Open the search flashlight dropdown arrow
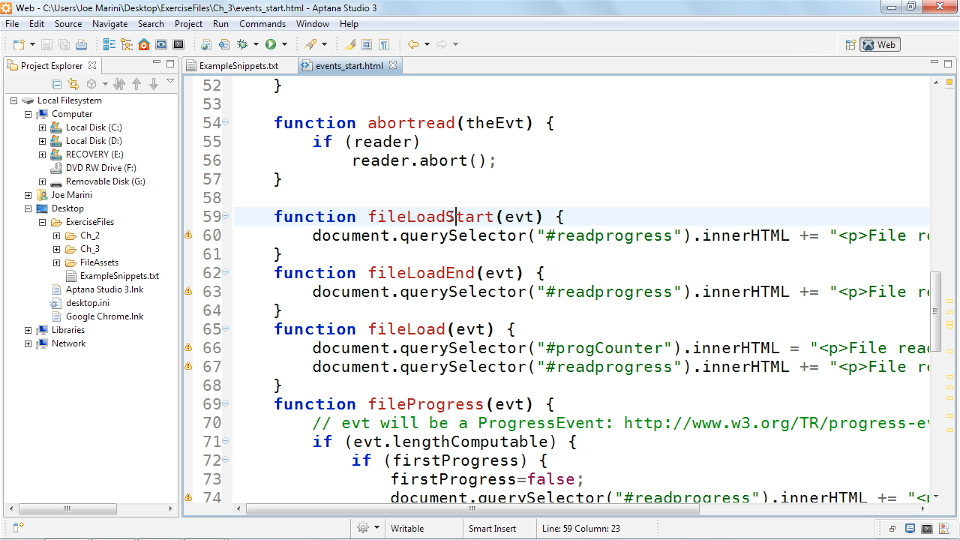The height and width of the screenshot is (540, 960). tap(324, 45)
